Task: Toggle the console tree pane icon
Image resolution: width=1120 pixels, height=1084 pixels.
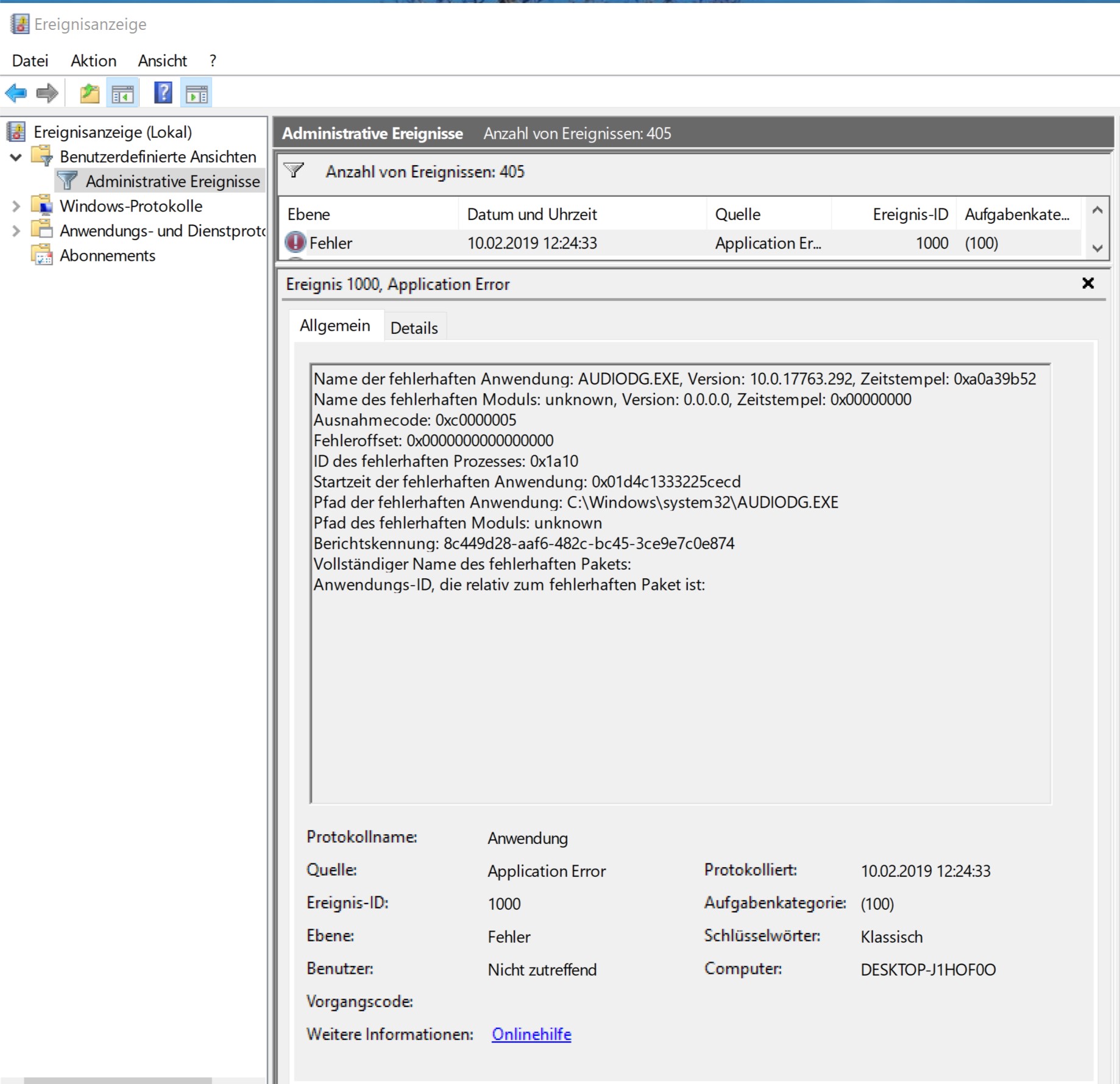Action: [x=122, y=93]
